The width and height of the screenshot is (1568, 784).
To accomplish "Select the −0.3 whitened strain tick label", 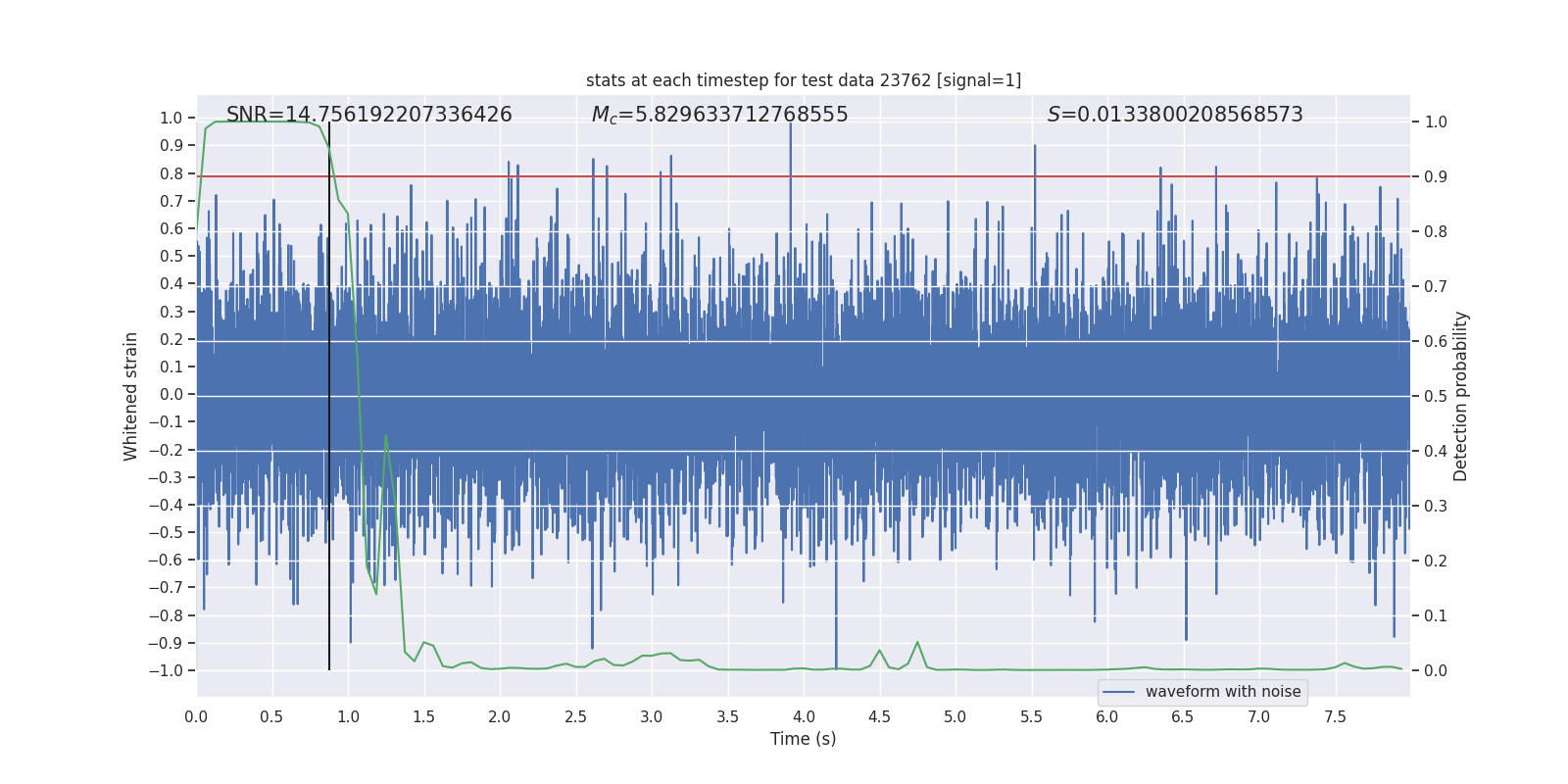I will coord(166,477).
